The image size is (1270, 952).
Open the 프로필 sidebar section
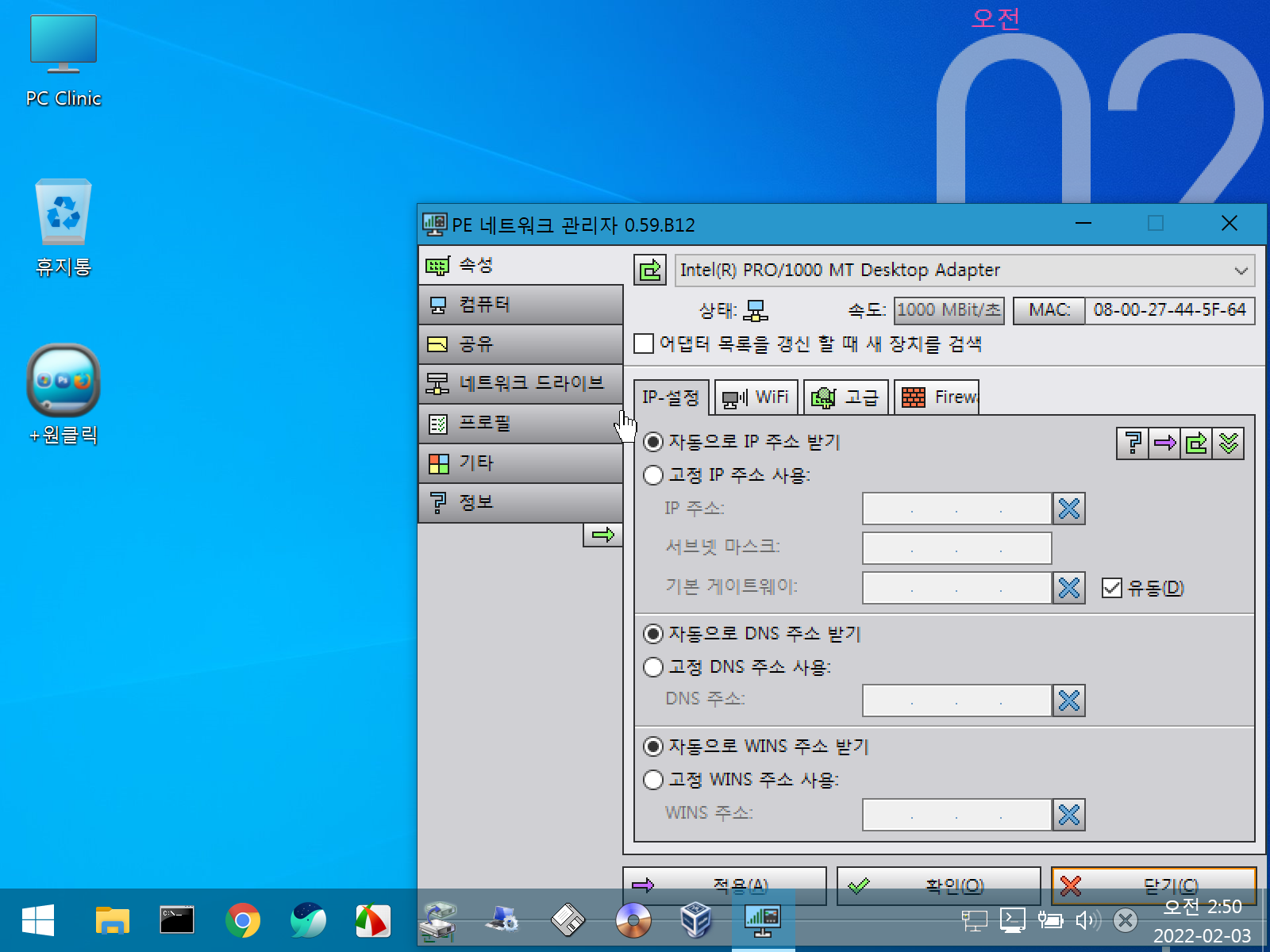(521, 424)
